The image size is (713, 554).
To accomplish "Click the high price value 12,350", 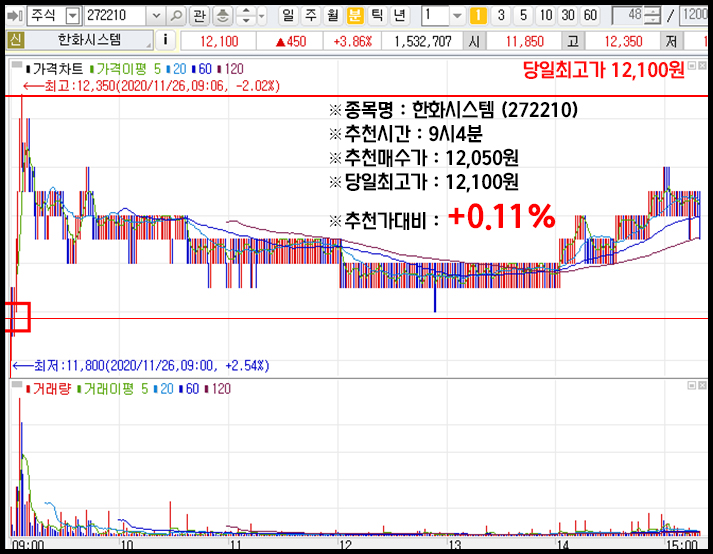I will tap(623, 42).
